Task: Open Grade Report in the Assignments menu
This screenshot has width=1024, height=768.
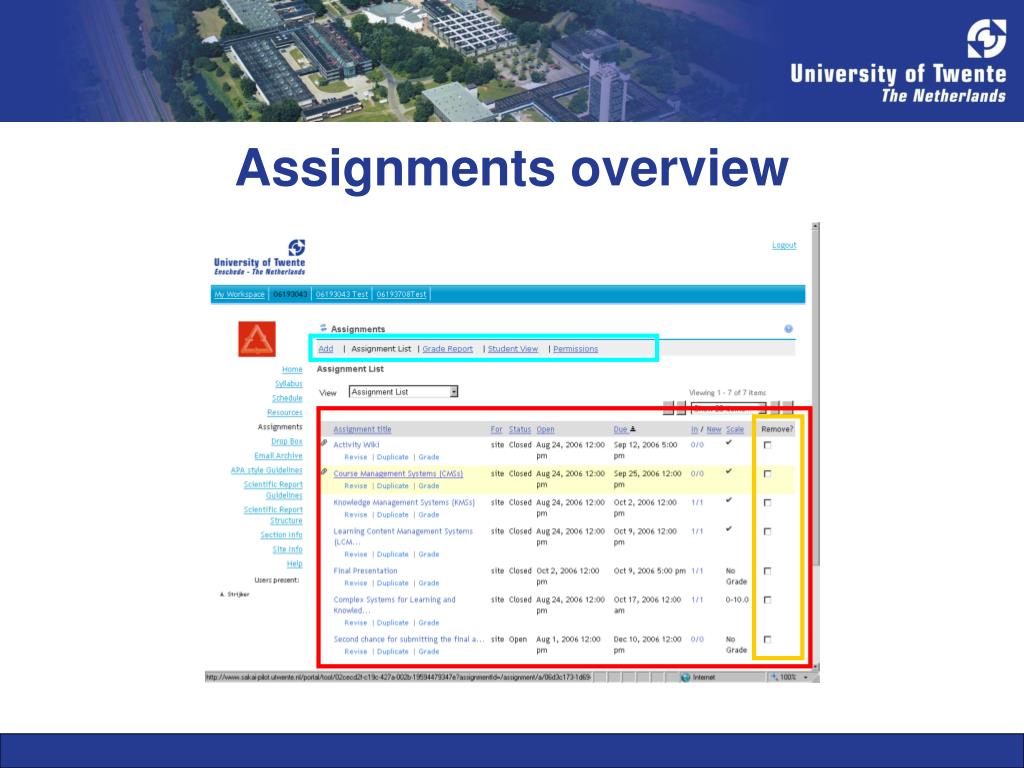Action: [447, 349]
